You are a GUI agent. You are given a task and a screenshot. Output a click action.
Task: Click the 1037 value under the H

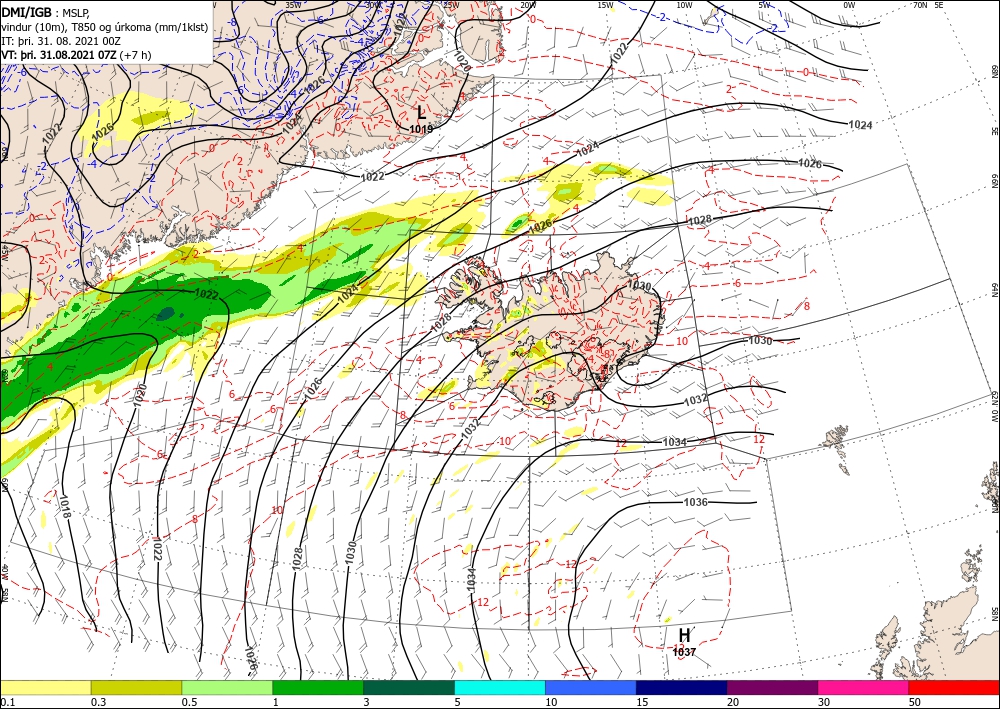point(684,652)
